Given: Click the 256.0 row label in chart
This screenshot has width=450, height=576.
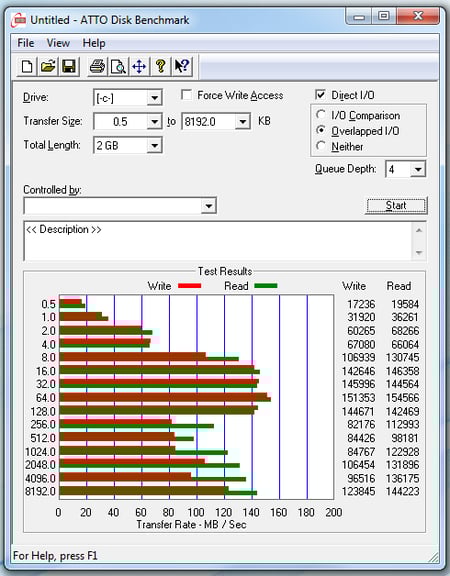Looking at the screenshot, I should point(43,425).
